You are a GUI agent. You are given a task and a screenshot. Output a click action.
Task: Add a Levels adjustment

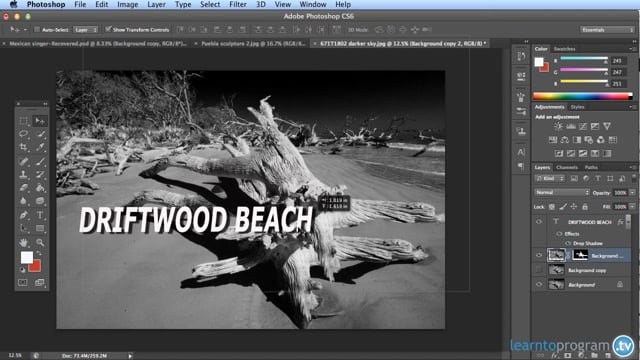point(571,127)
